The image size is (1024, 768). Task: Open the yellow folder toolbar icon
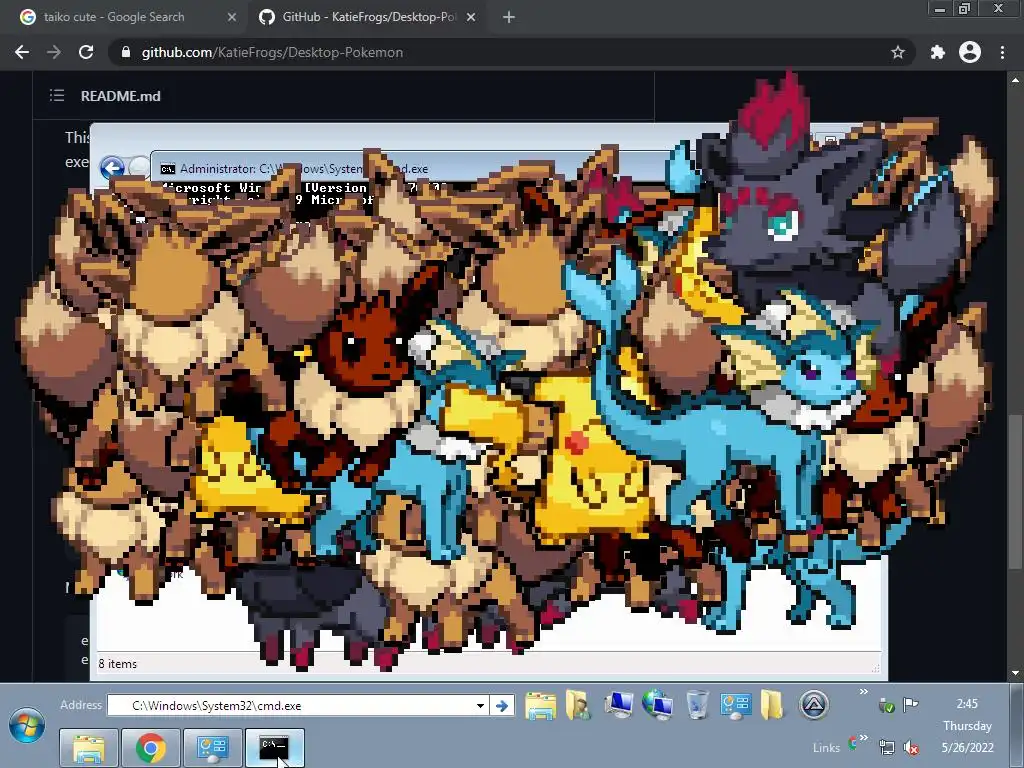pos(772,706)
